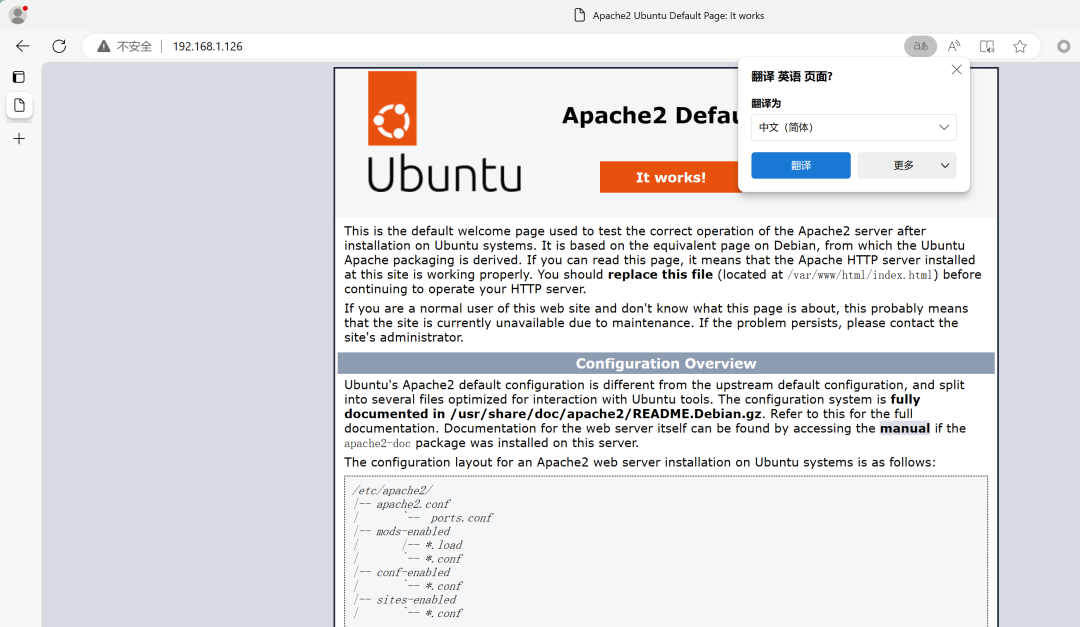This screenshot has height=627, width=1080.
Task: Click the bold "replace this file" text
Action: pyautogui.click(x=660, y=274)
